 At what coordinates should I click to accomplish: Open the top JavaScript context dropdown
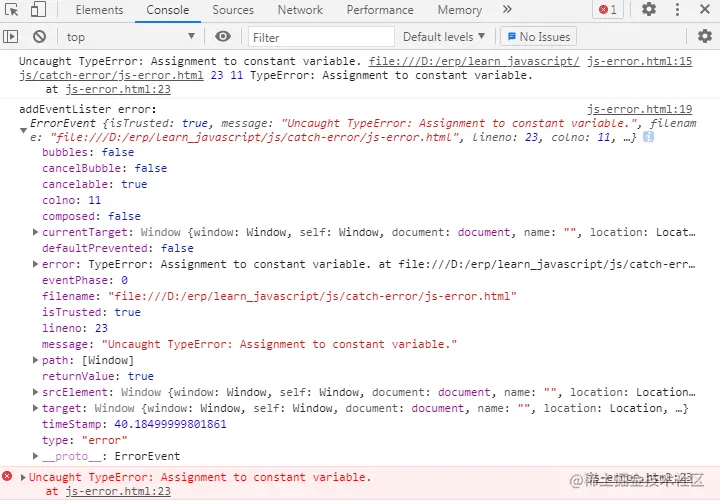pos(131,37)
